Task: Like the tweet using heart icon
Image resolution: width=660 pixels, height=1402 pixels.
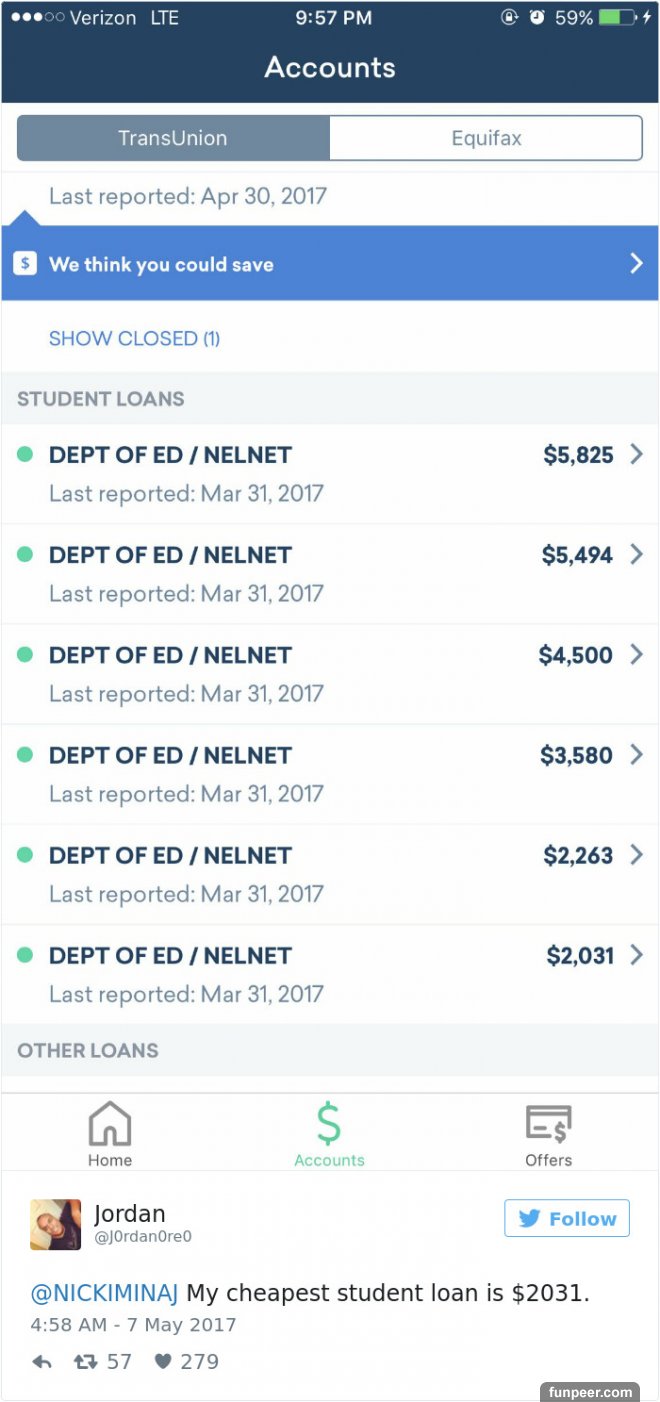Action: coord(163,1362)
